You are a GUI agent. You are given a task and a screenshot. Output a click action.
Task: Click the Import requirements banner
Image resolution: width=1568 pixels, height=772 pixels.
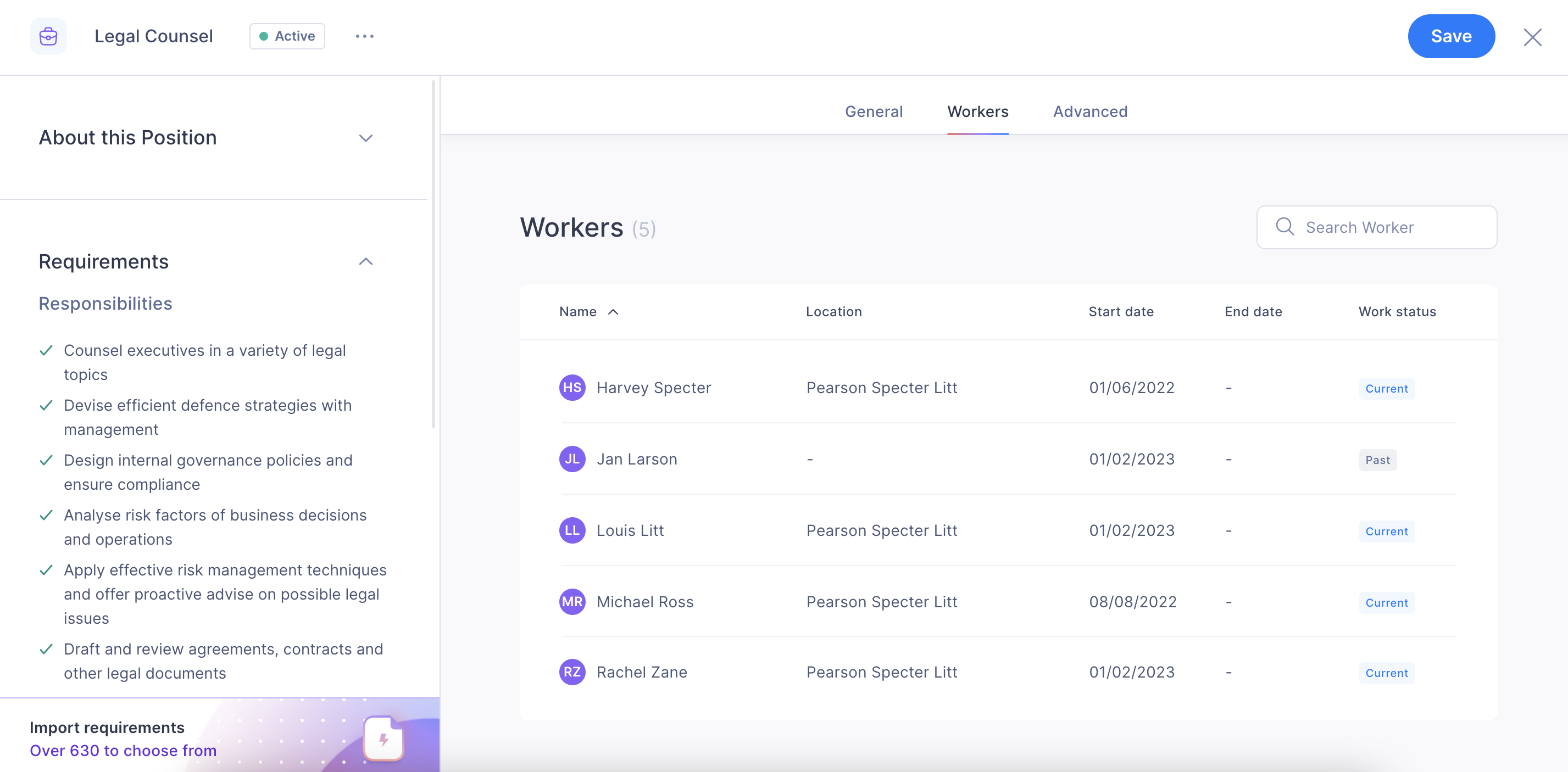tap(220, 735)
